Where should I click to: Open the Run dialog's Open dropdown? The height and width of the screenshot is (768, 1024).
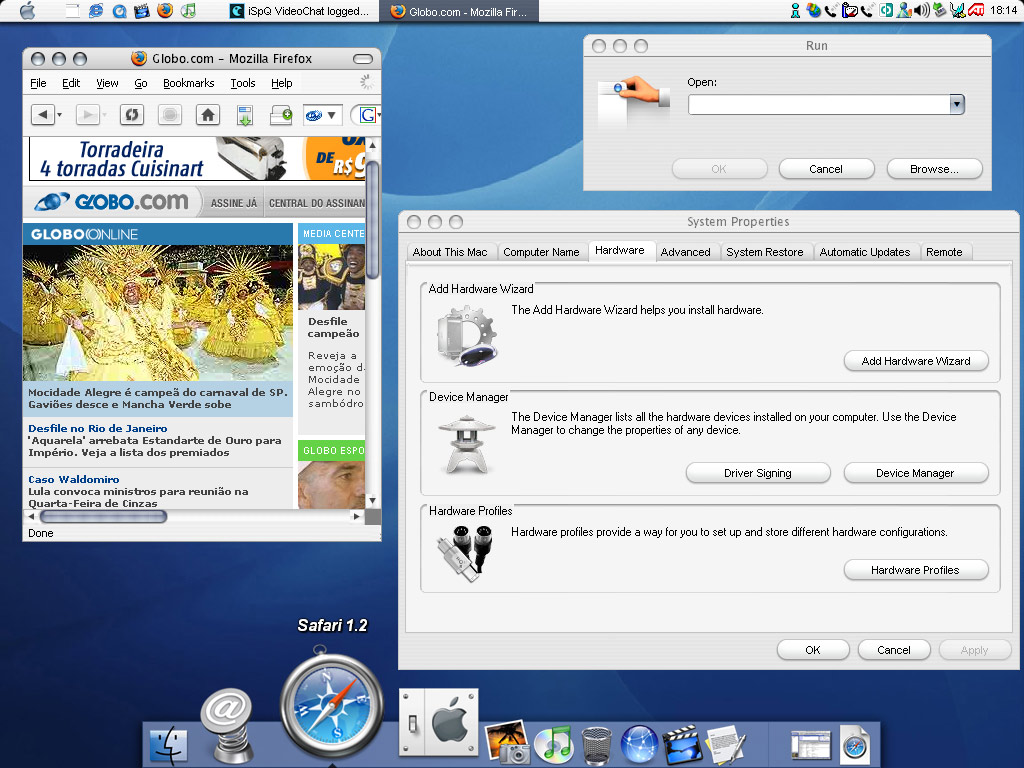[x=957, y=104]
